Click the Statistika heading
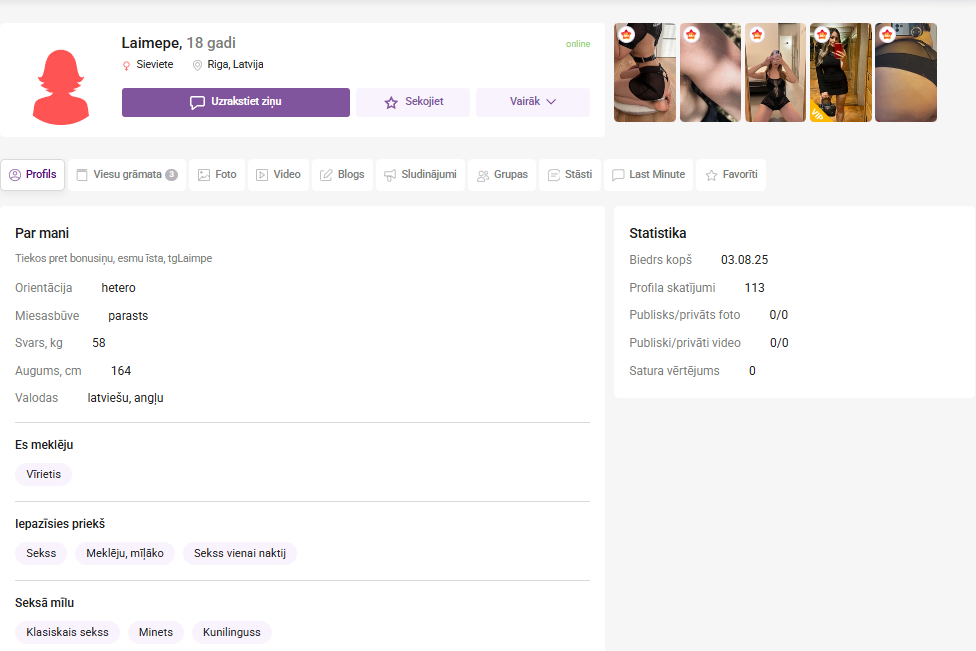Viewport: 976px width, 651px height. click(657, 233)
